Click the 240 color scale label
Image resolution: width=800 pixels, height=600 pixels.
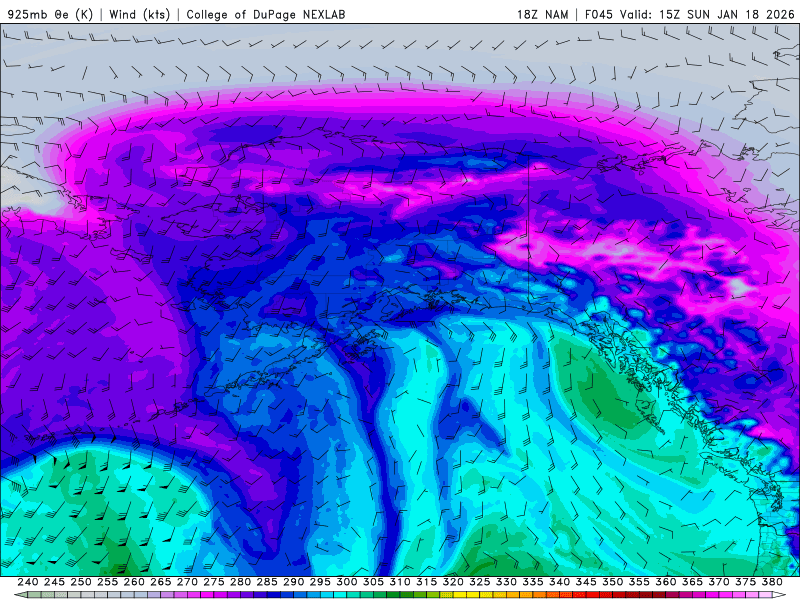coord(28,582)
